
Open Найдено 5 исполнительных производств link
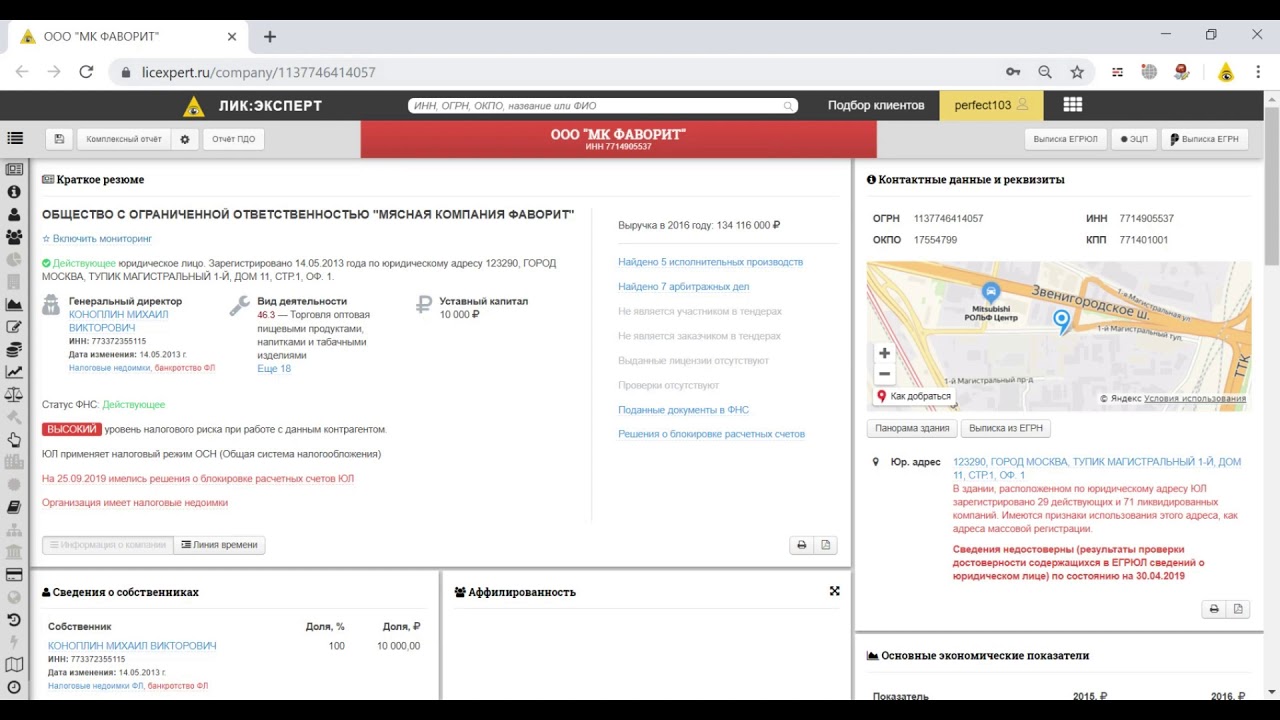coord(710,262)
